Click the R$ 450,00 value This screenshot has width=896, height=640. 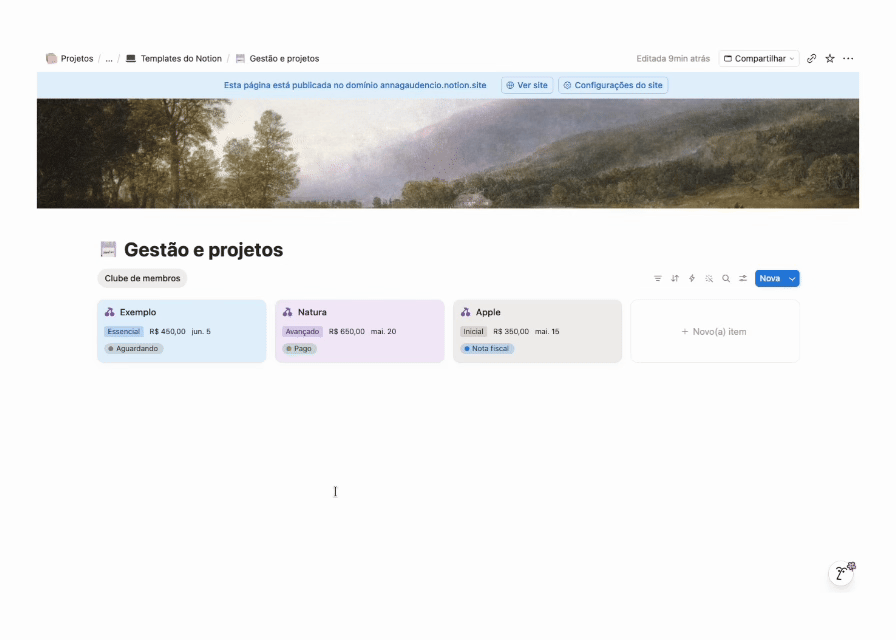pos(167,331)
